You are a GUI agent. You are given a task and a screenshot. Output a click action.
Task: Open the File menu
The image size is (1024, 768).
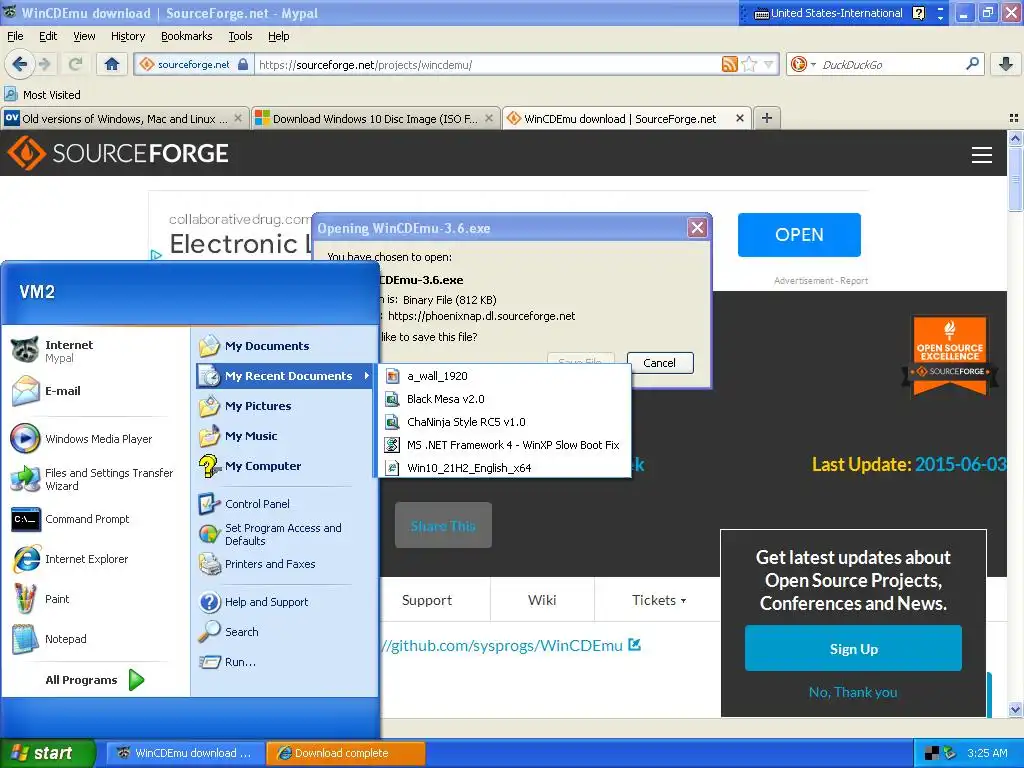click(x=15, y=36)
